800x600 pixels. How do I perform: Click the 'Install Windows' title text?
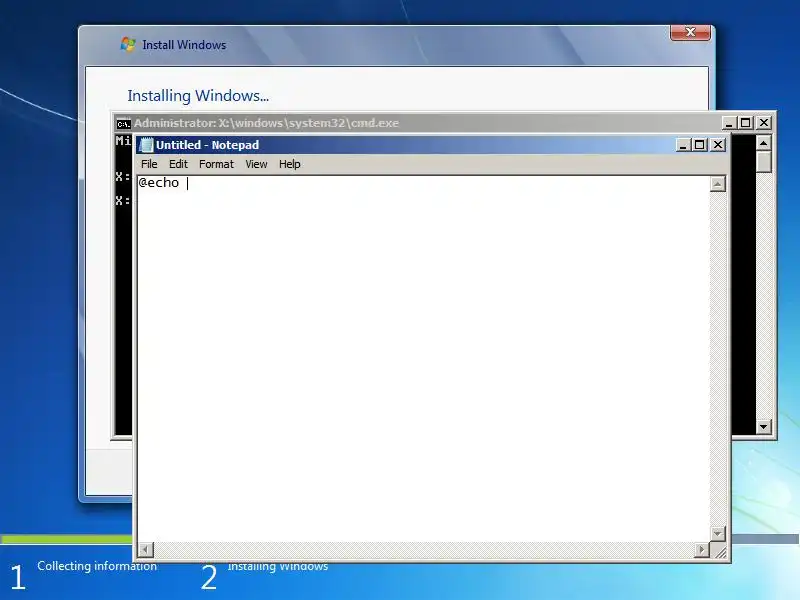[184, 45]
